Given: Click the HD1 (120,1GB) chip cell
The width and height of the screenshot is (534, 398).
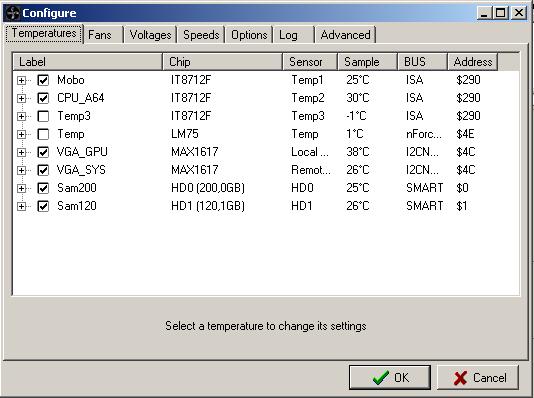Looking at the screenshot, I should tap(208, 206).
